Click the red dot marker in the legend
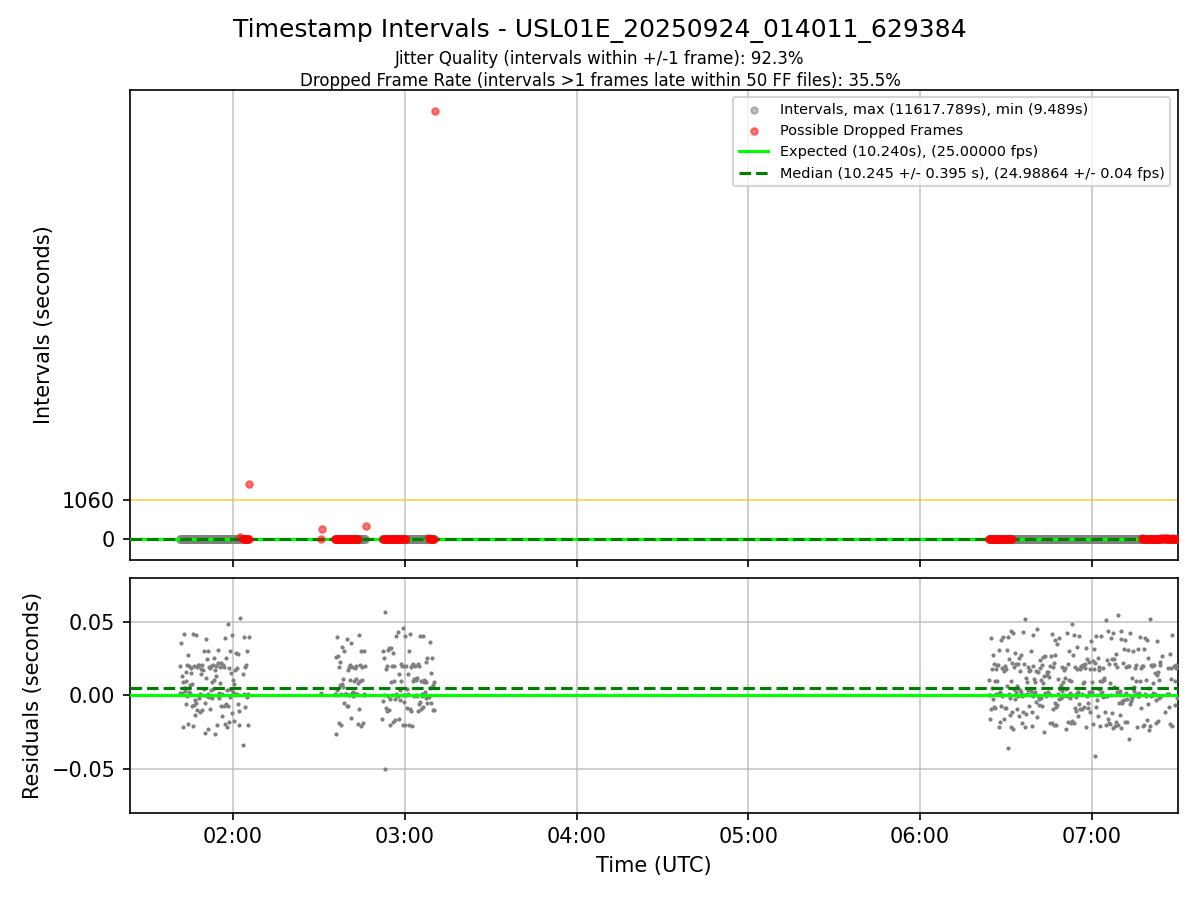 click(x=754, y=131)
